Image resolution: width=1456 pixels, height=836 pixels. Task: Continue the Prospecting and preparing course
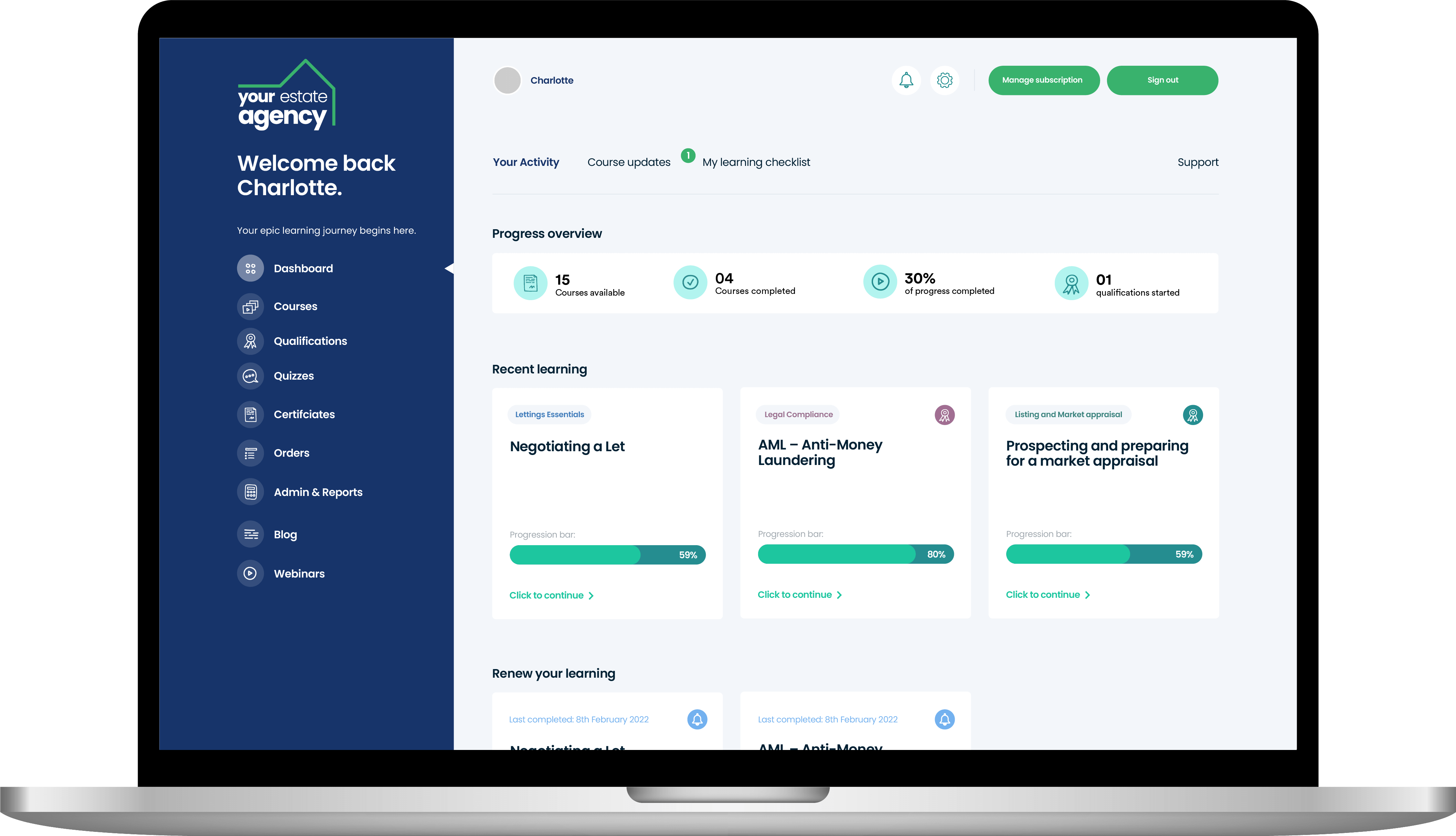(x=1048, y=595)
